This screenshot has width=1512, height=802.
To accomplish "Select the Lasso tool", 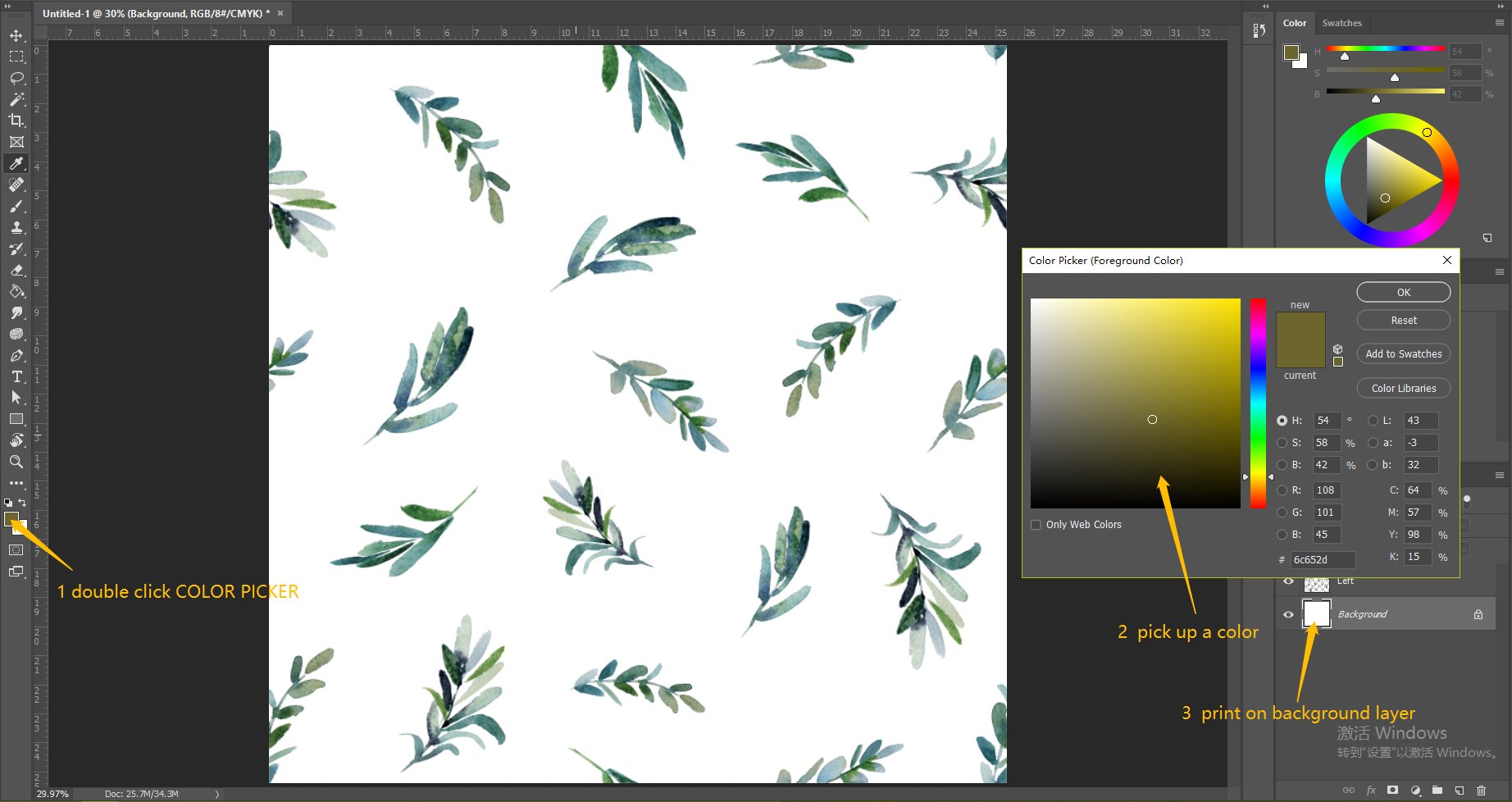I will pyautogui.click(x=16, y=78).
